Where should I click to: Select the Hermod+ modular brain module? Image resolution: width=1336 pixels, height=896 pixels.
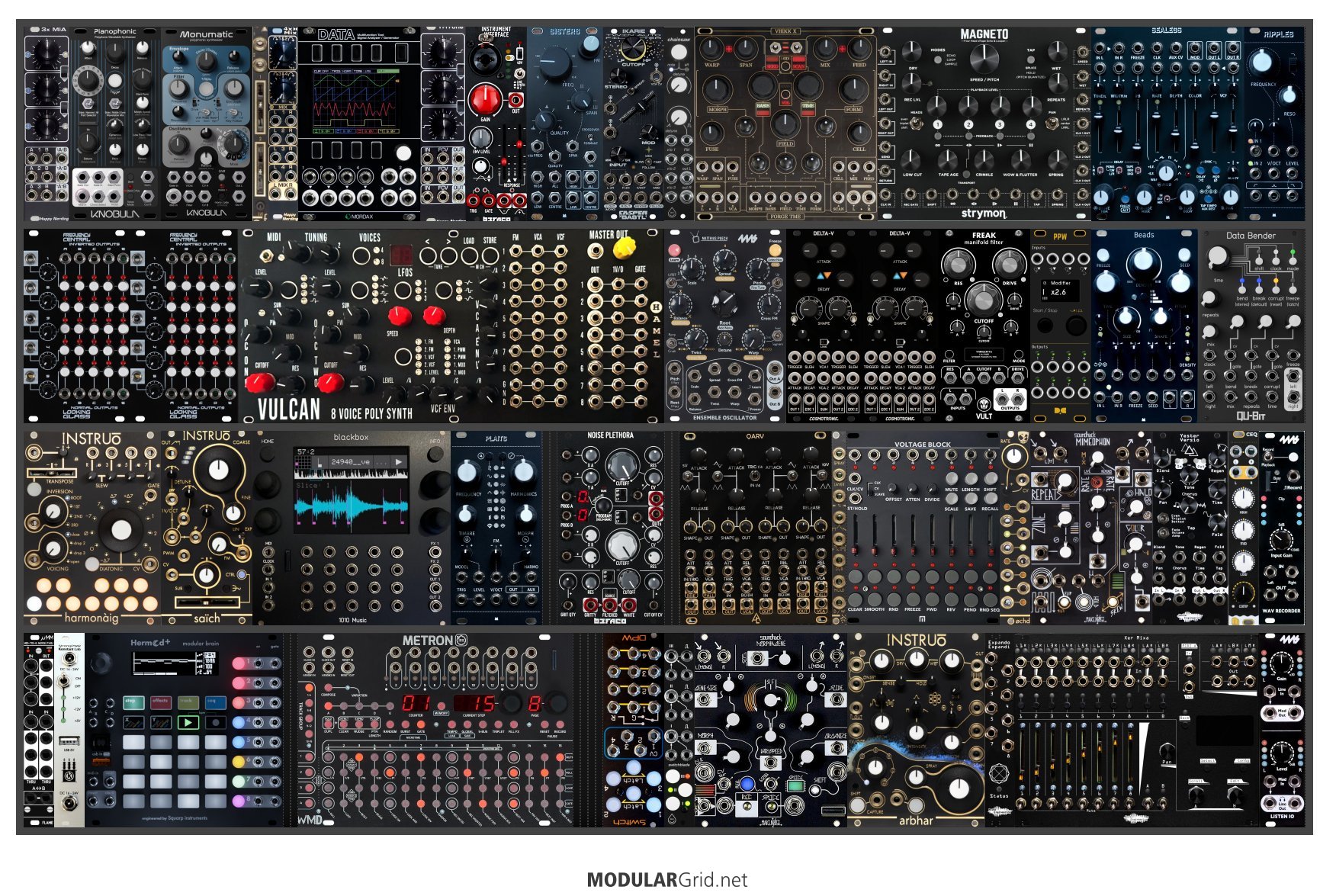(184, 731)
